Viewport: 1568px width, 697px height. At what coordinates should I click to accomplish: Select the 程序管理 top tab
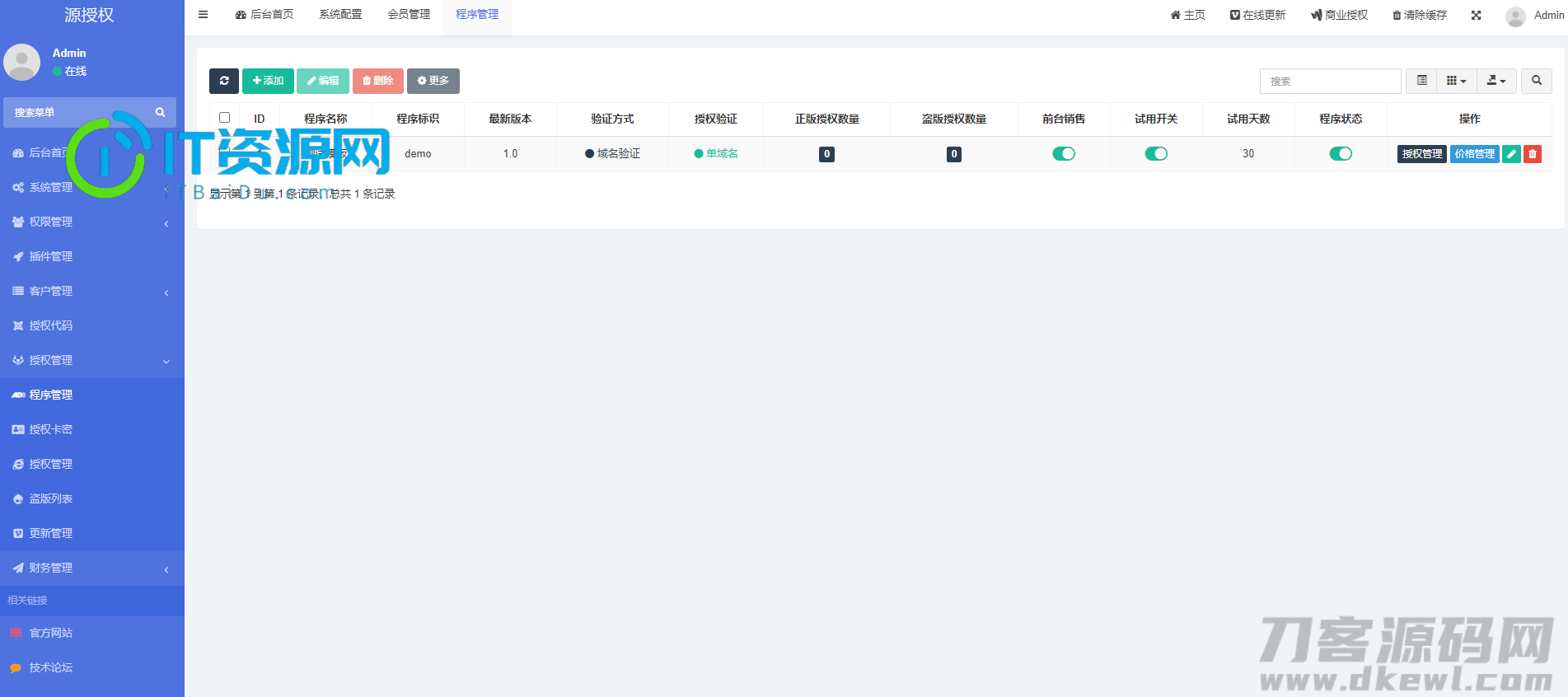coord(477,15)
